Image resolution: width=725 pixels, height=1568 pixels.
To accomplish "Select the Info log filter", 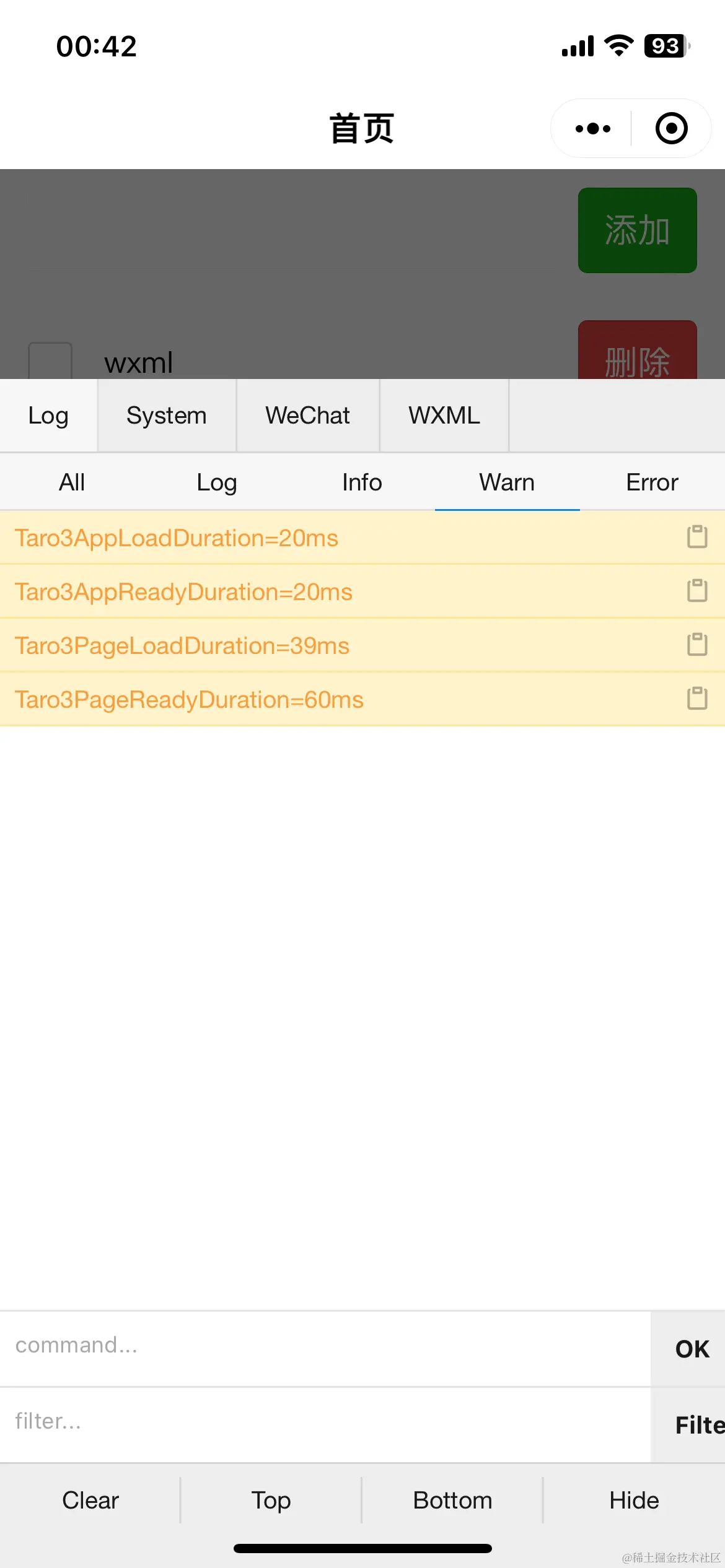I will pos(362,482).
